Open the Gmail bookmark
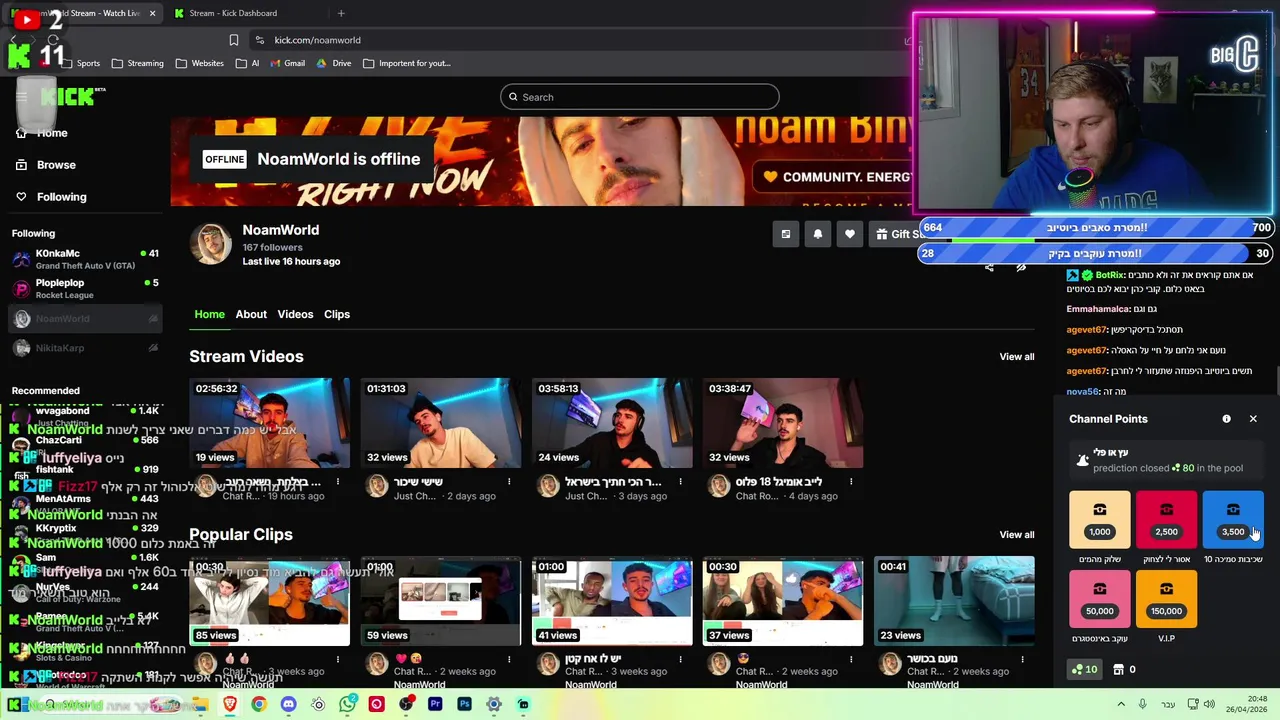Screen dimensions: 1280x720 [287, 63]
